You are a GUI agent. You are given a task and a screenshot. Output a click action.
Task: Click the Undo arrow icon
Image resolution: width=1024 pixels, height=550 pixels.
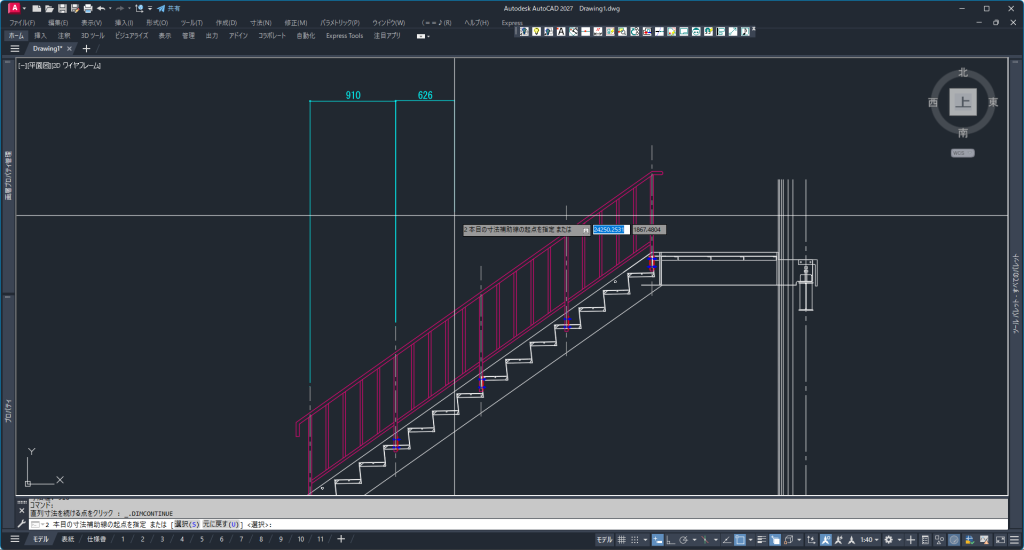101,8
